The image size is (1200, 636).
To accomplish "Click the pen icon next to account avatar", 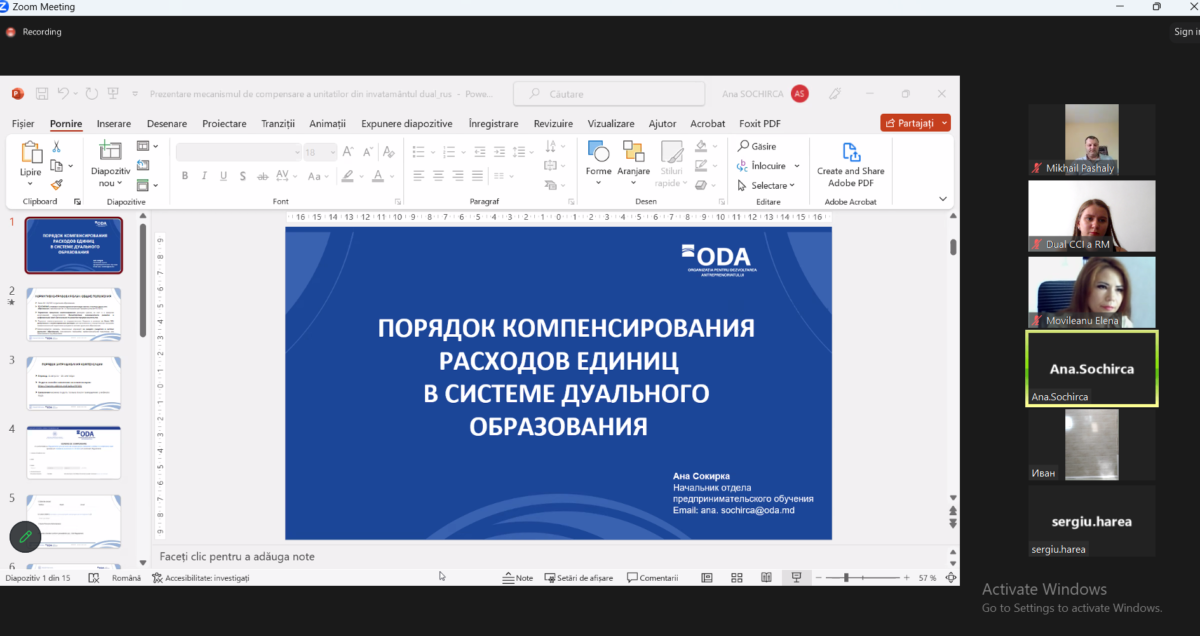I will [x=835, y=93].
